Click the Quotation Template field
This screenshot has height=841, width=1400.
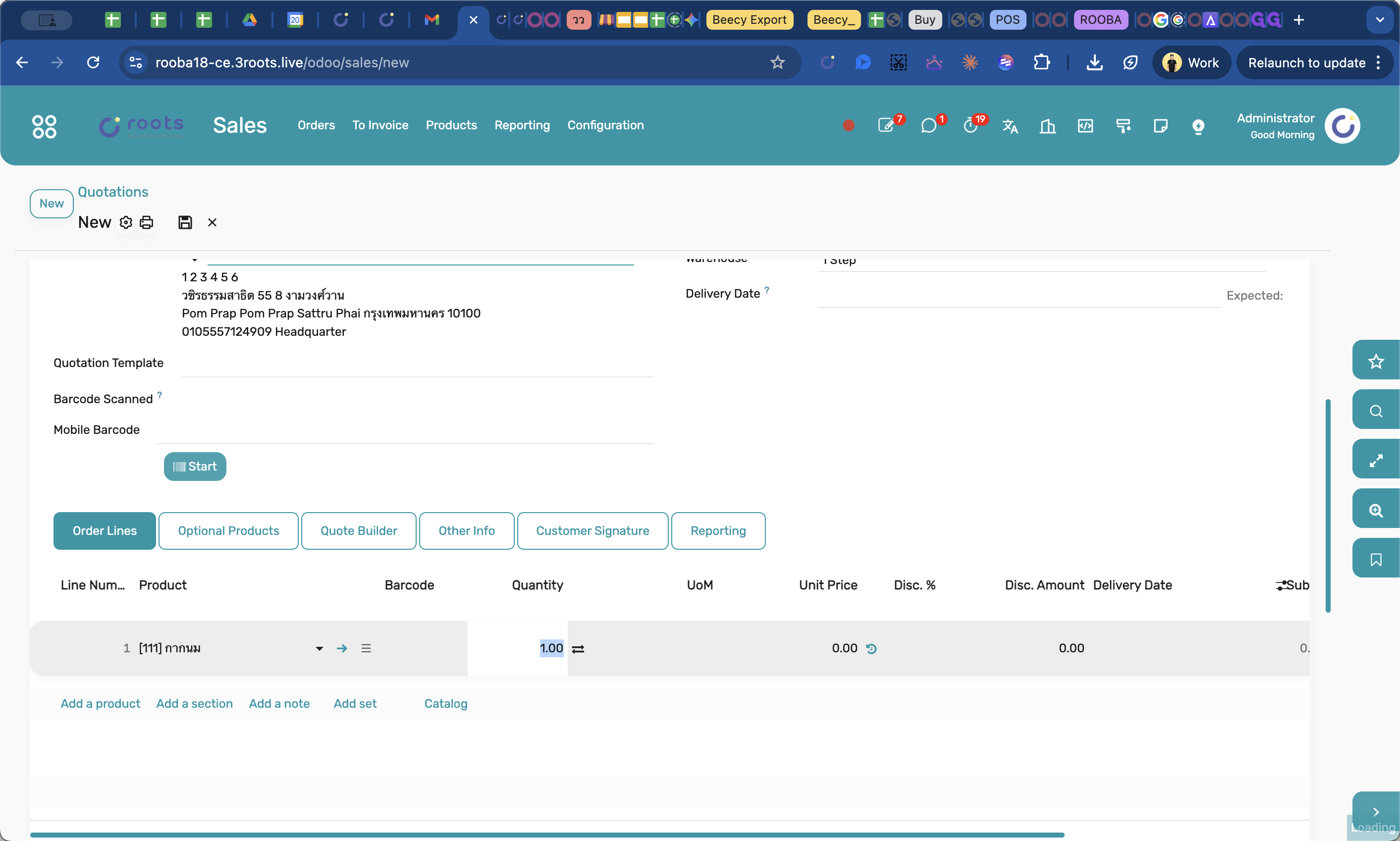pos(418,363)
